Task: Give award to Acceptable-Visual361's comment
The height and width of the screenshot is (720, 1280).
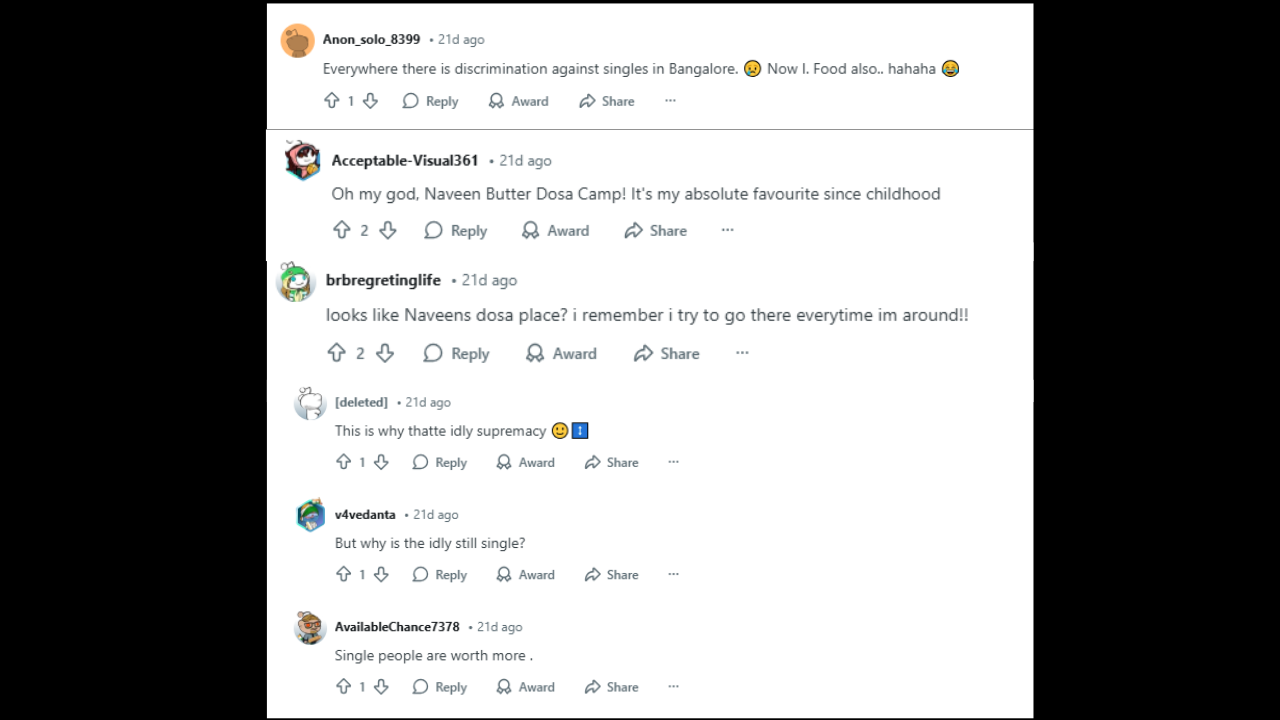Action: 555,230
